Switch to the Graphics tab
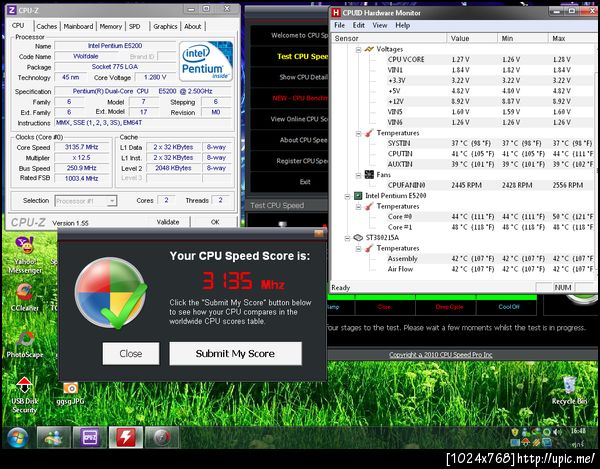Screen dimensions: 600x469 pos(165,26)
